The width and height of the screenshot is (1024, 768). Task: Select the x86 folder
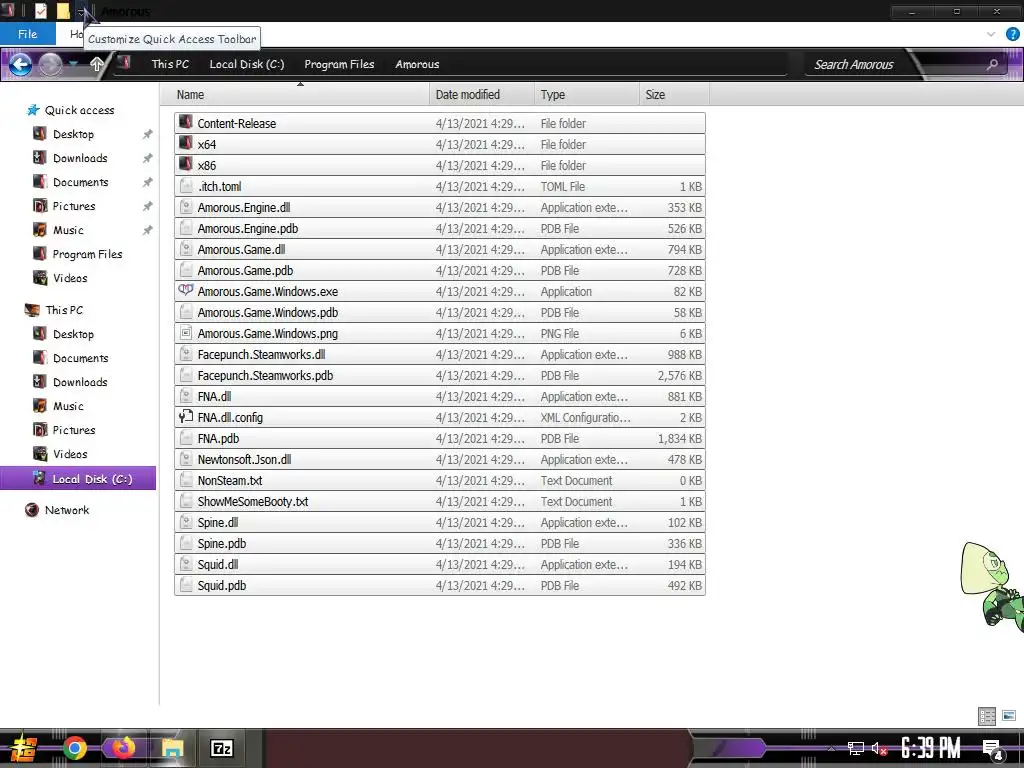coord(440,165)
